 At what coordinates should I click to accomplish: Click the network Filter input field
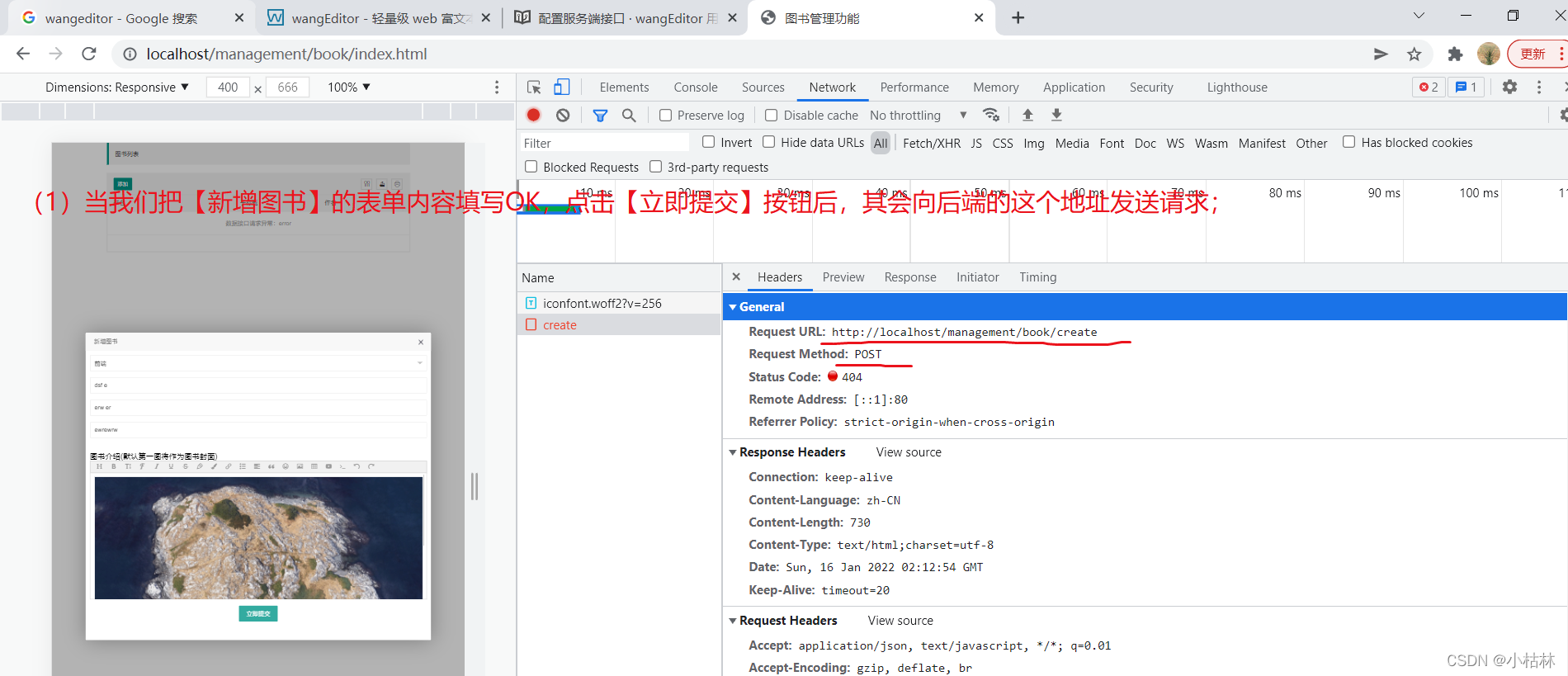(x=604, y=144)
